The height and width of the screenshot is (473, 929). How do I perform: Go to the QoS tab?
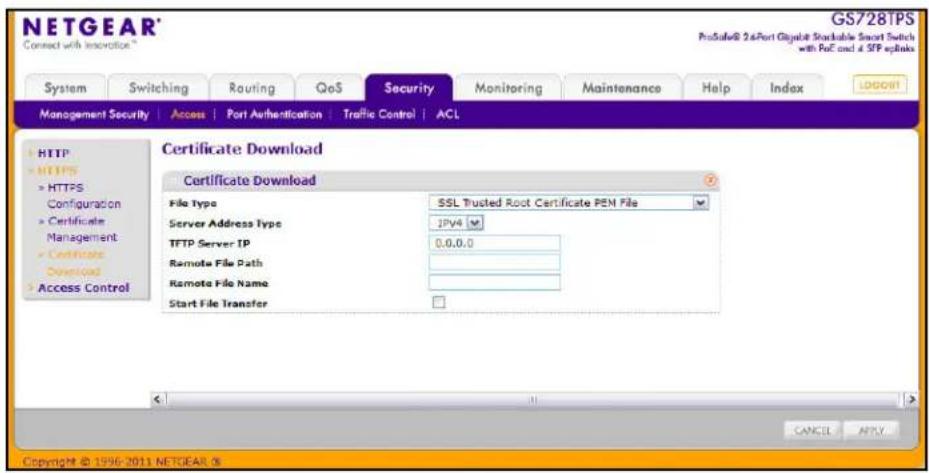click(x=329, y=88)
